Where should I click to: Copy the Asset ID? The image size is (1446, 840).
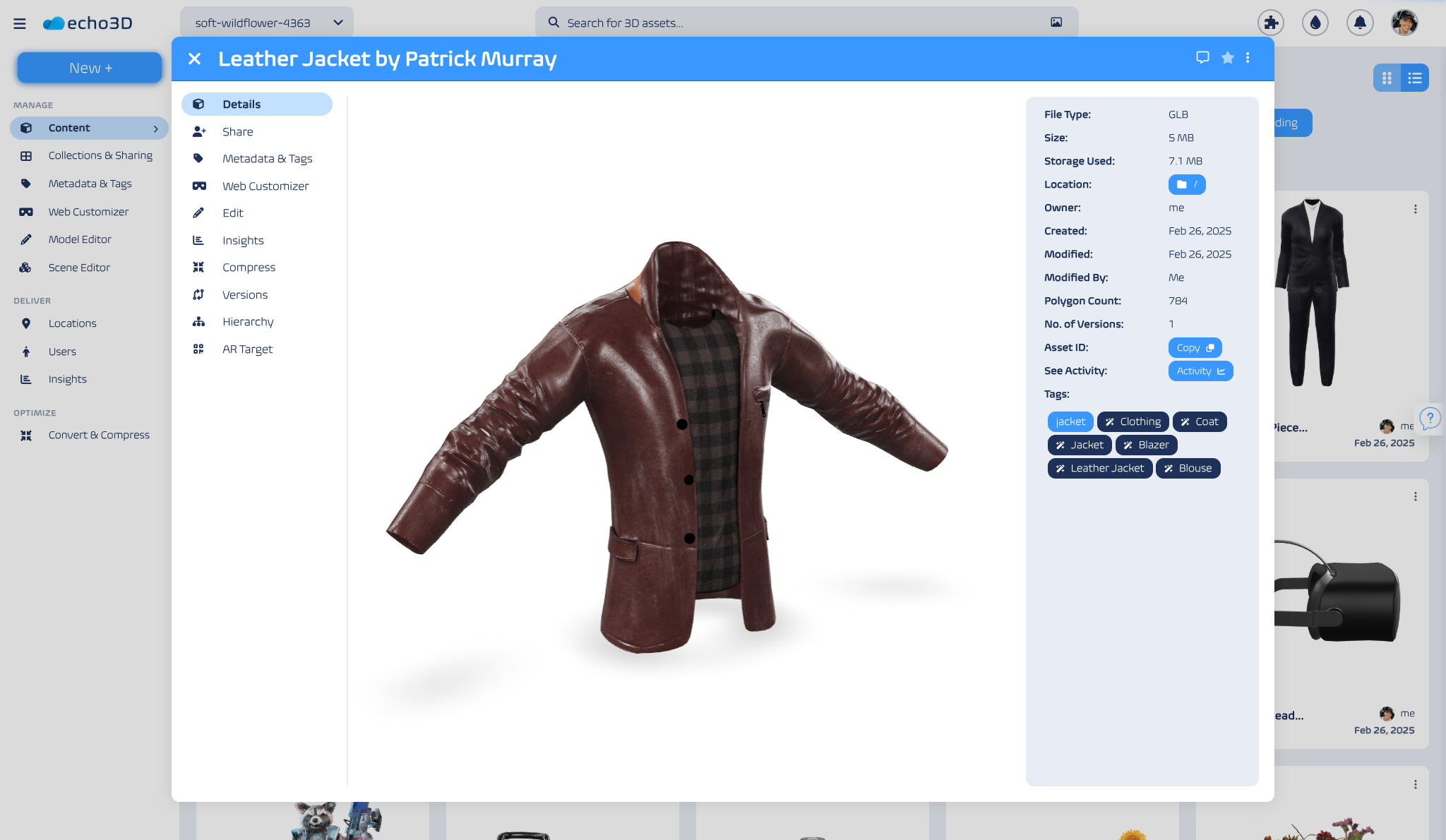pos(1194,347)
